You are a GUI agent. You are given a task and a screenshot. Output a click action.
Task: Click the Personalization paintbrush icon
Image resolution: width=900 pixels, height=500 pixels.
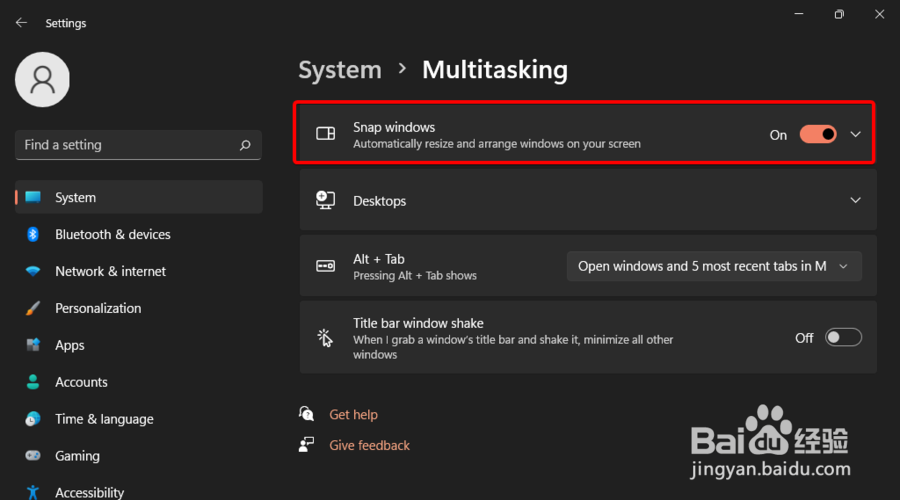(33, 308)
